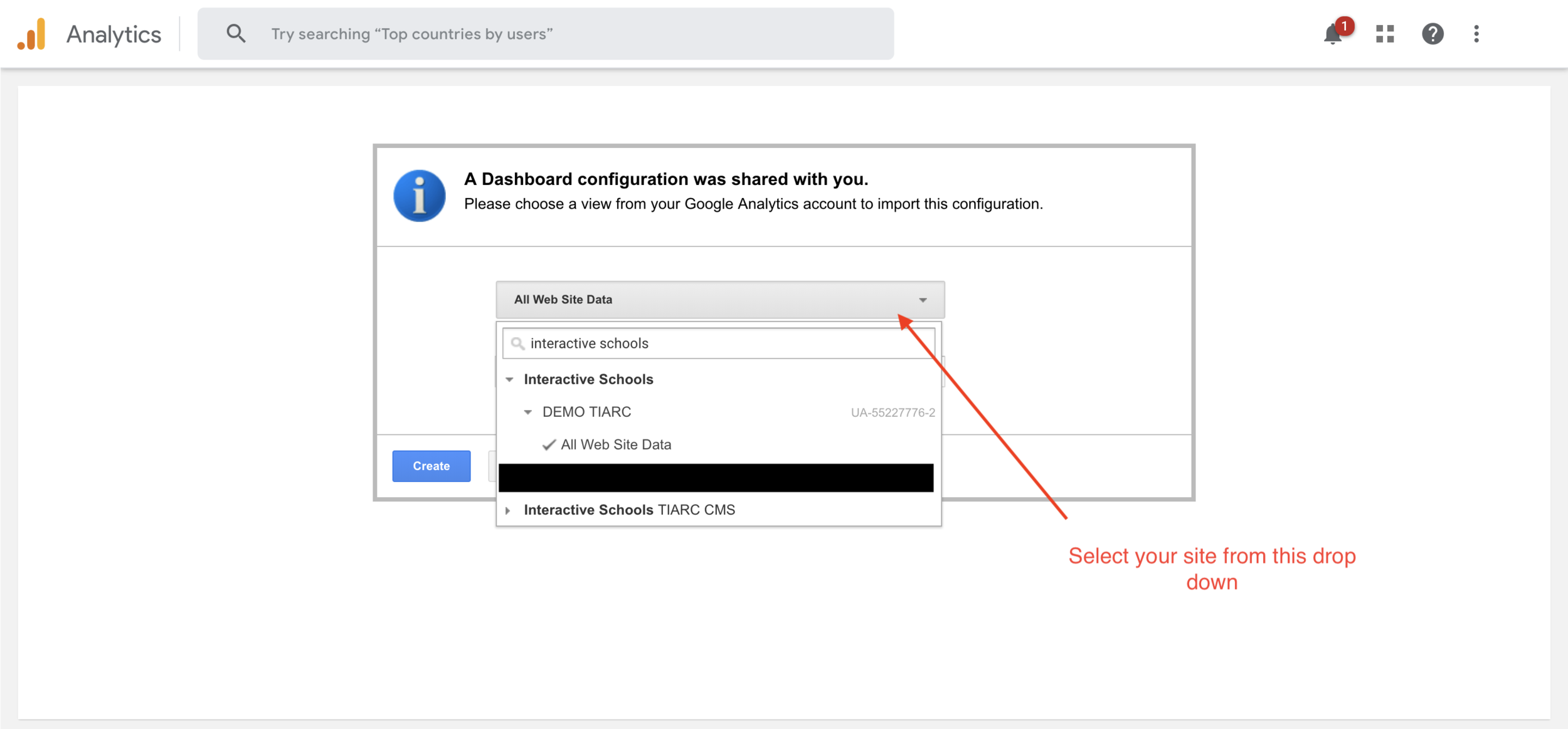The height and width of the screenshot is (729, 1568).
Task: Collapse the DEMO TIARC property
Action: click(528, 412)
